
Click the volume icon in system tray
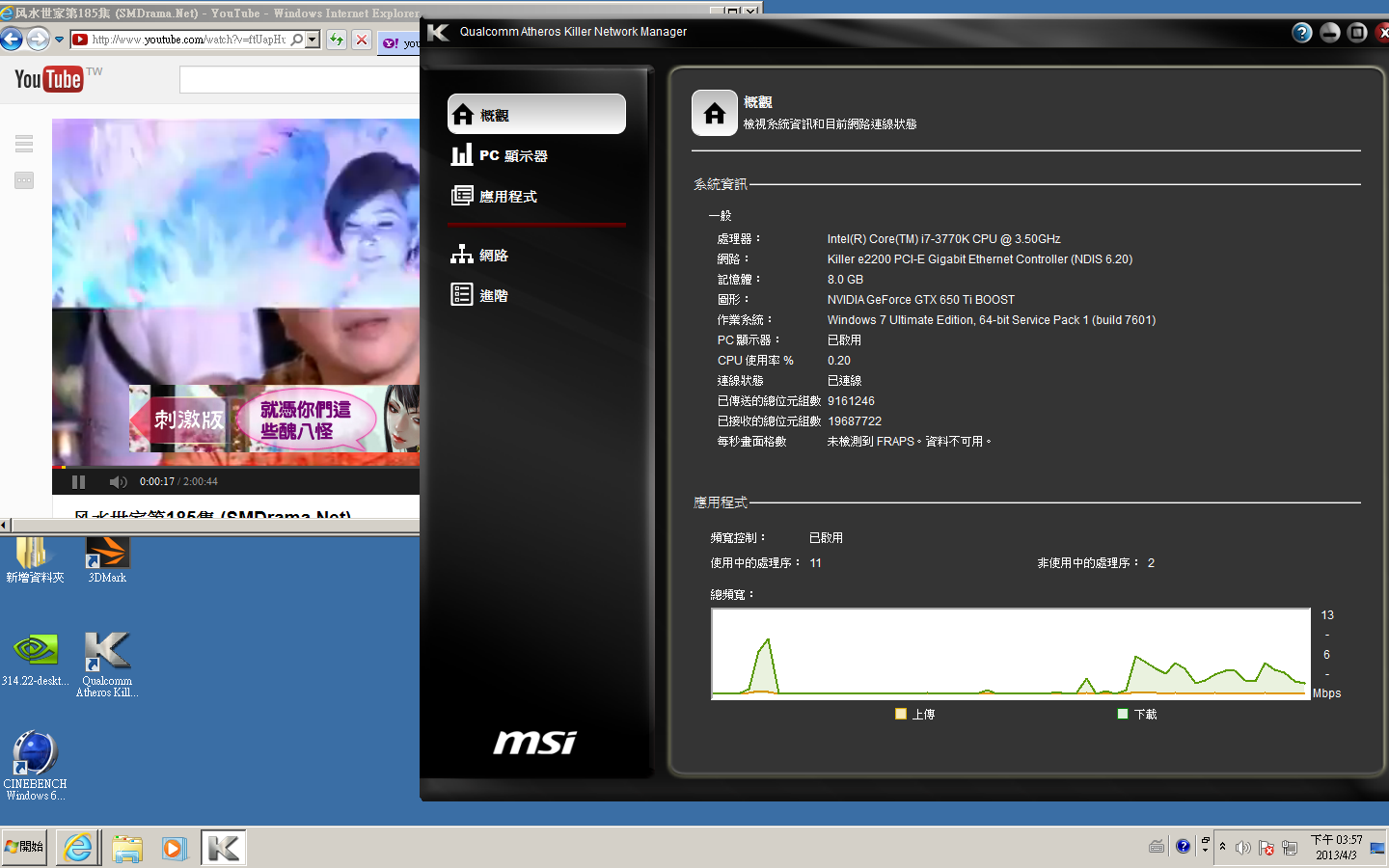(x=1243, y=848)
